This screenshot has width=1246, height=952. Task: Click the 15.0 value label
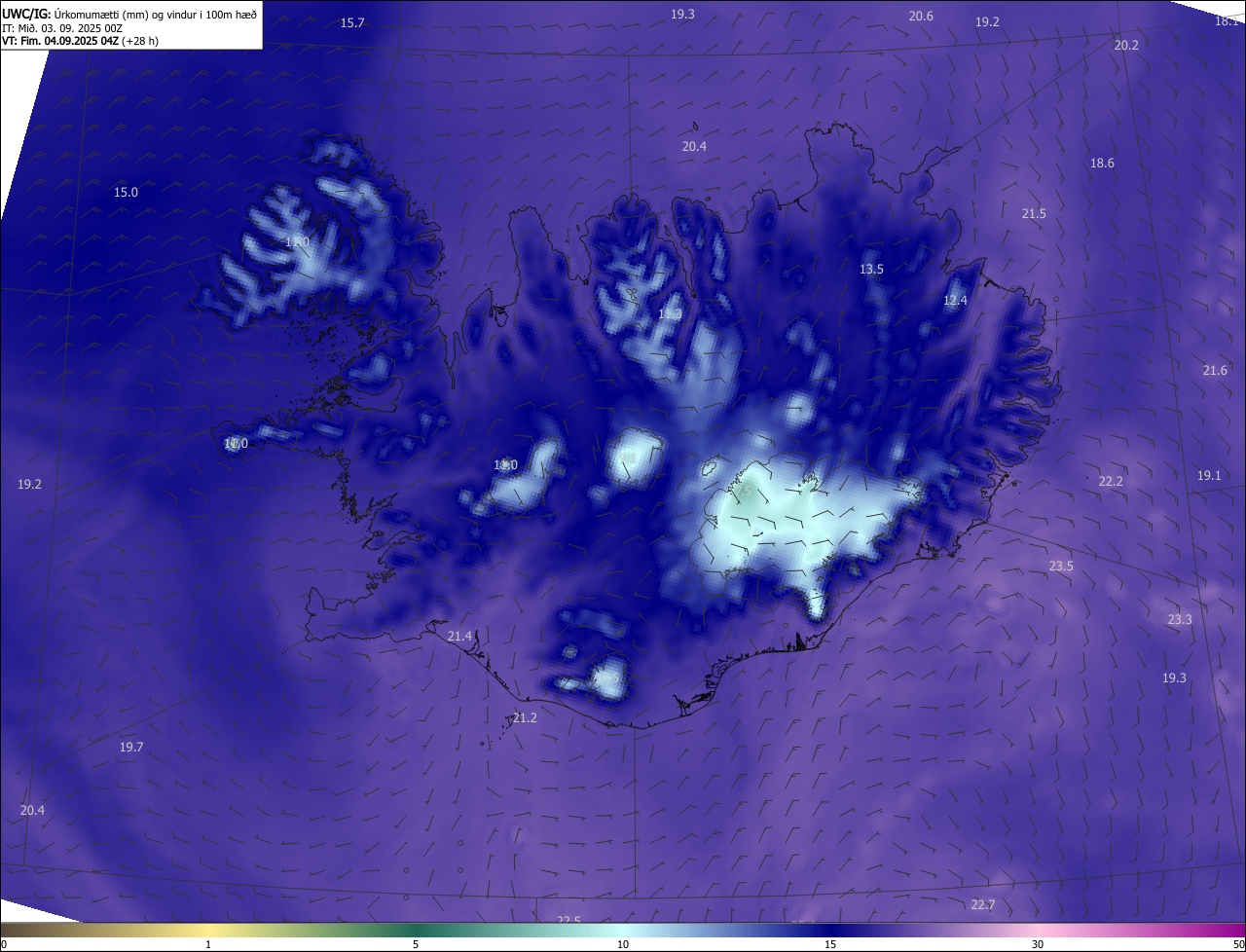(126, 192)
